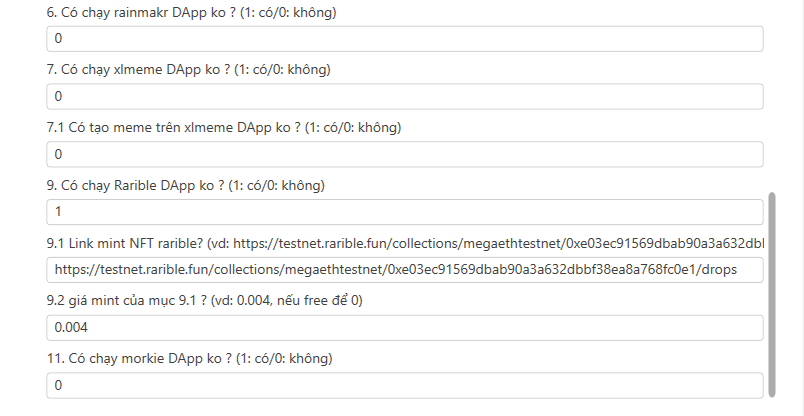Click the vertical scrollbar thumb
804x416 pixels.
tap(772, 294)
